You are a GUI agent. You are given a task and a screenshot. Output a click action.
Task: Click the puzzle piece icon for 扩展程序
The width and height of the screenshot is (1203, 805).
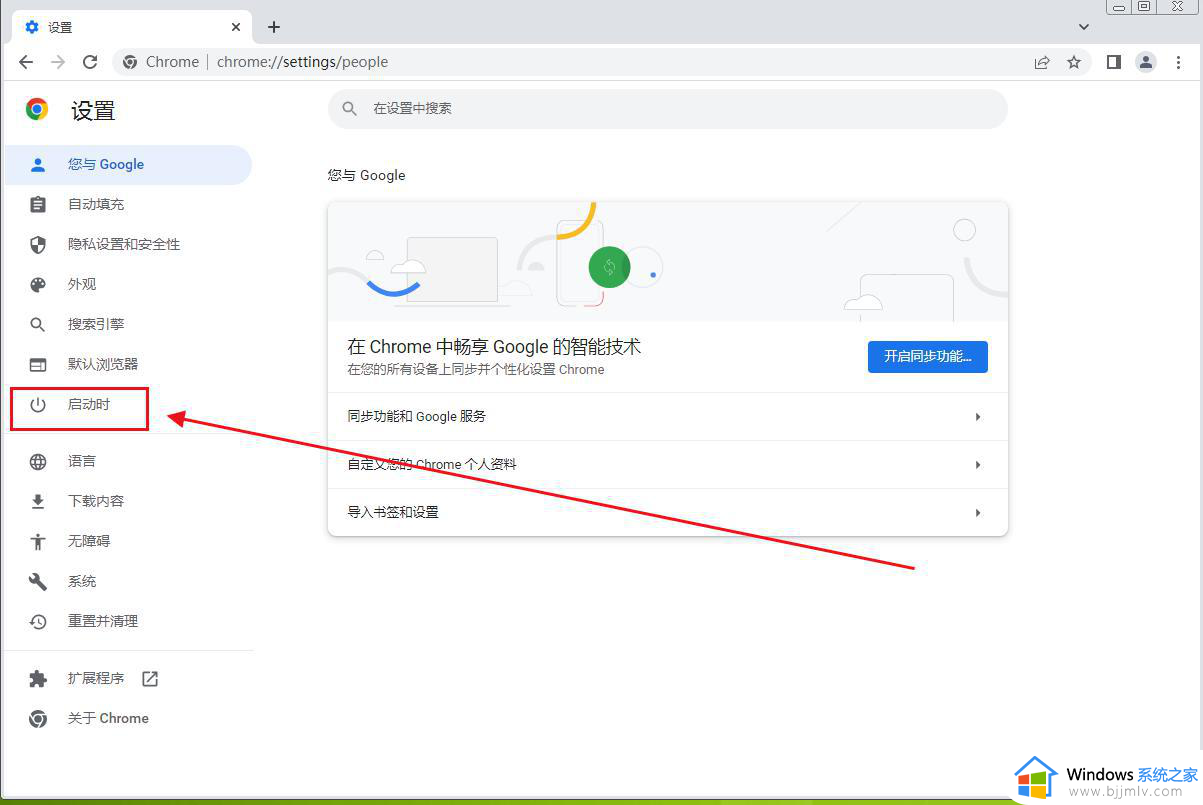coord(38,679)
